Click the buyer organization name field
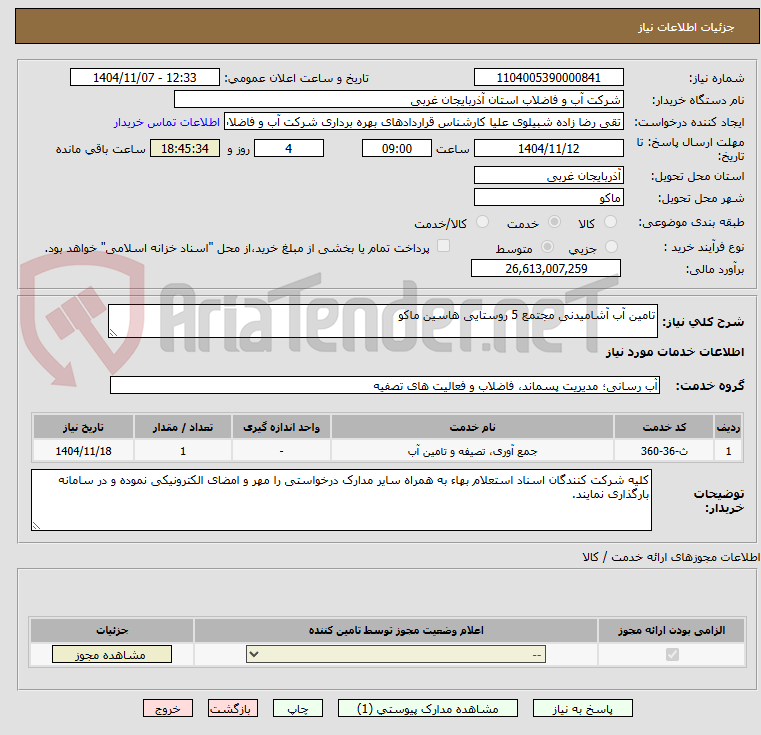 398,100
